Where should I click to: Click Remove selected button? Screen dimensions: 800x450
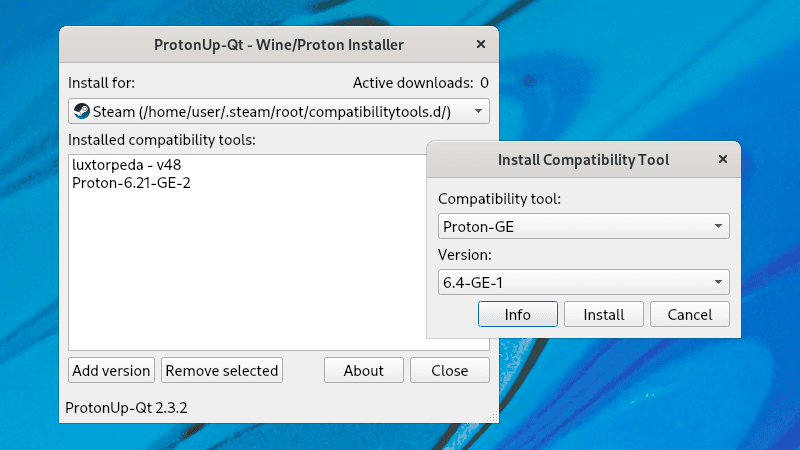[x=222, y=370]
